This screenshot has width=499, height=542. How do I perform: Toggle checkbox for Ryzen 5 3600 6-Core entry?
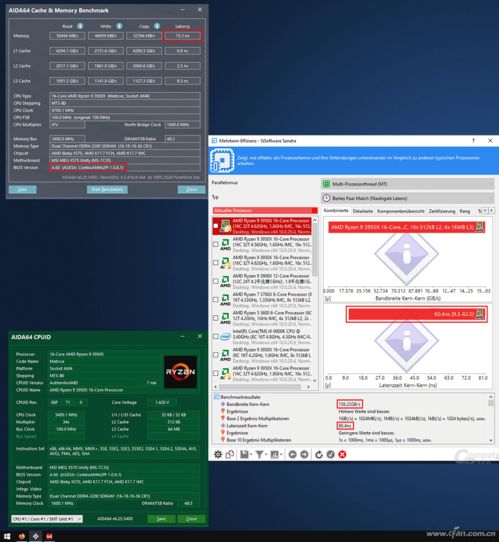pos(216,318)
